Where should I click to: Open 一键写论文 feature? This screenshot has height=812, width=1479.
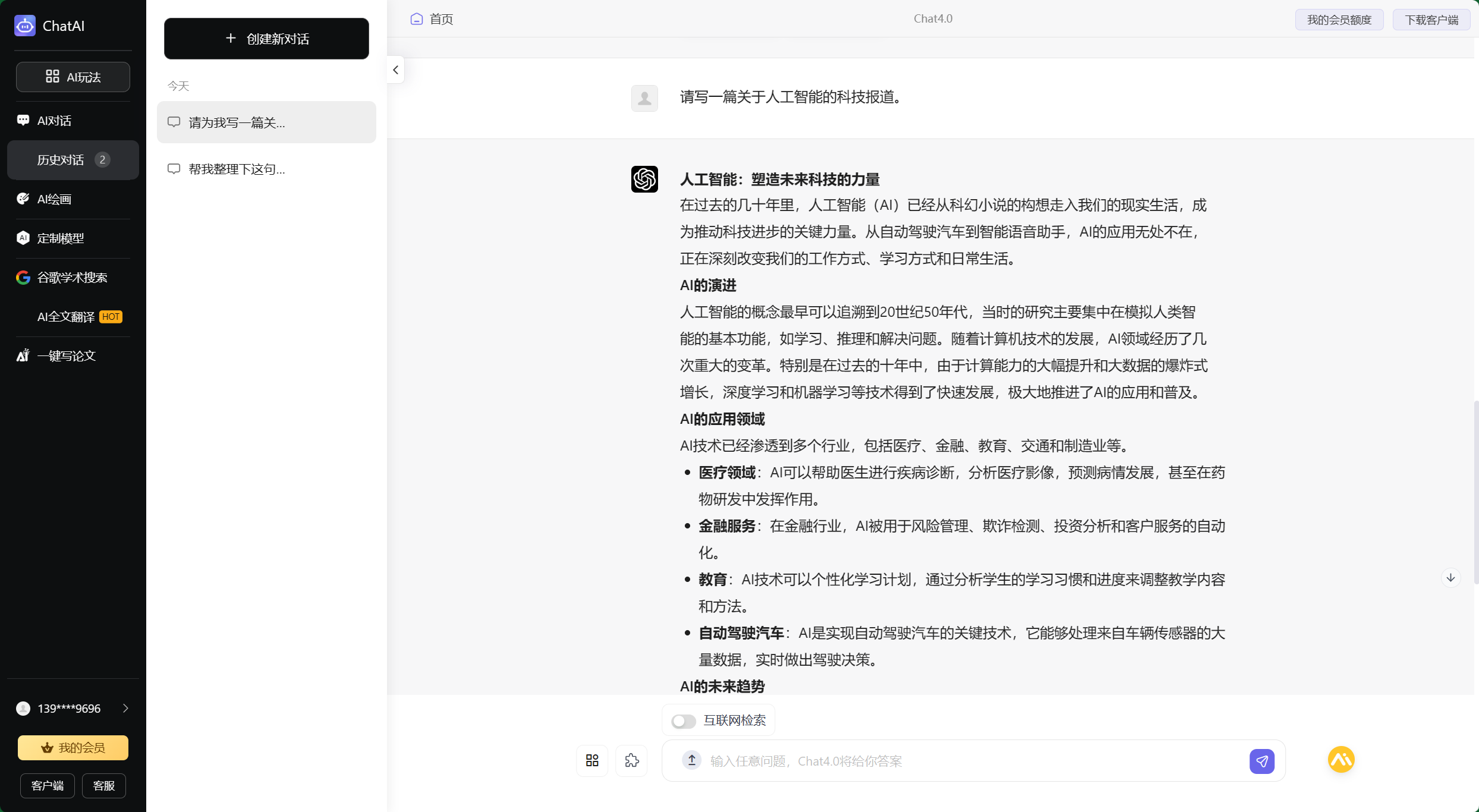click(66, 355)
